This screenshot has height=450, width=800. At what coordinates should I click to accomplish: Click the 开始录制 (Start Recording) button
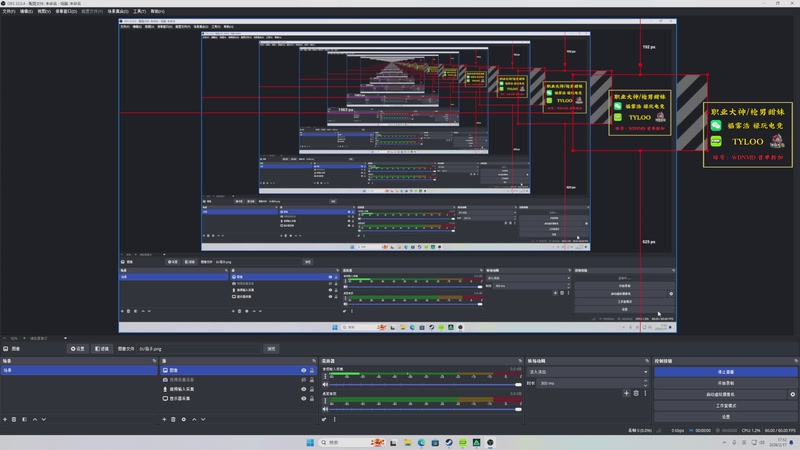(x=726, y=383)
